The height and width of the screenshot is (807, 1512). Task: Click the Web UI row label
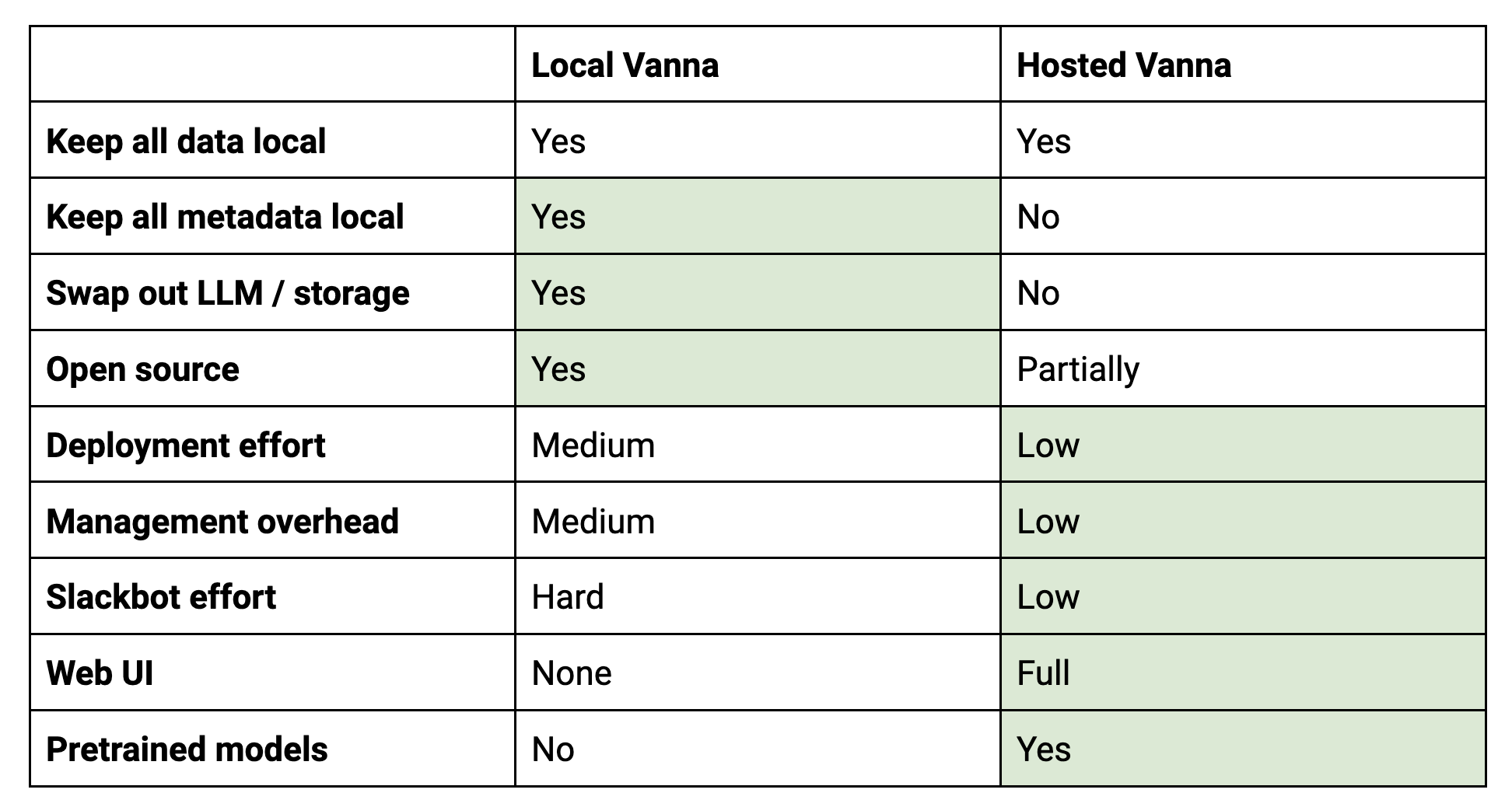100,673
